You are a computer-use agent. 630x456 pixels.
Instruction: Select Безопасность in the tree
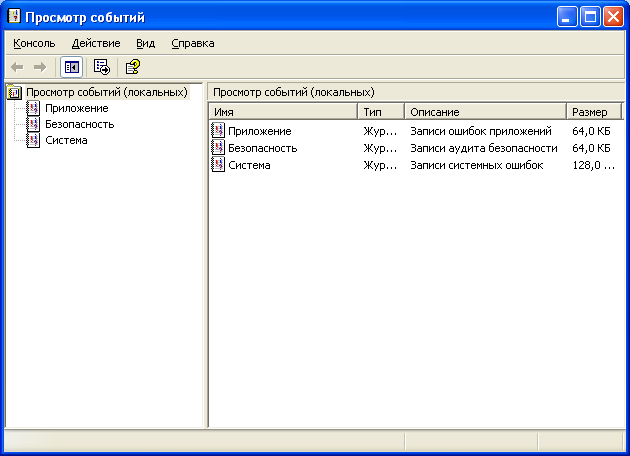(80, 125)
